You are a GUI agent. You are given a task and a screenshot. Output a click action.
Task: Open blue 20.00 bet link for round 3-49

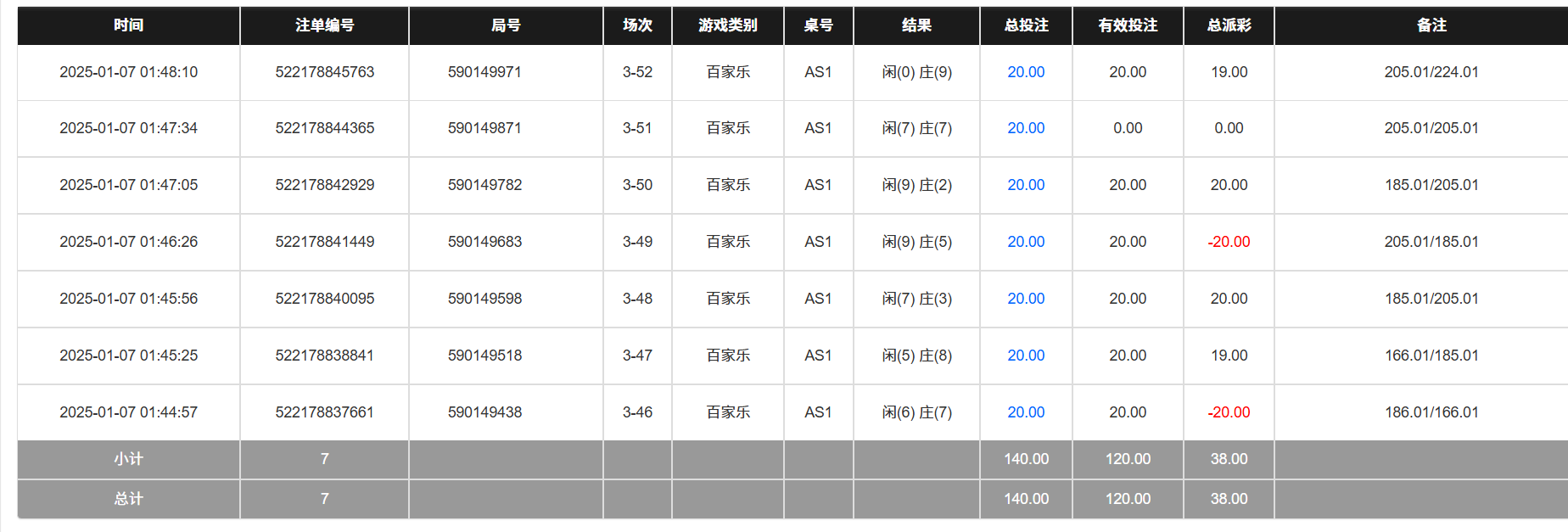(x=1026, y=242)
